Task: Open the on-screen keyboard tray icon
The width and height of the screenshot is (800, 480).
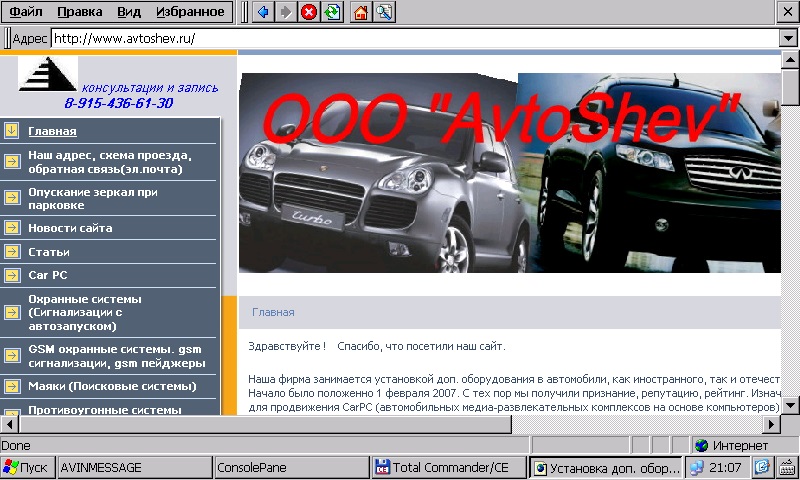Action: (x=789, y=467)
